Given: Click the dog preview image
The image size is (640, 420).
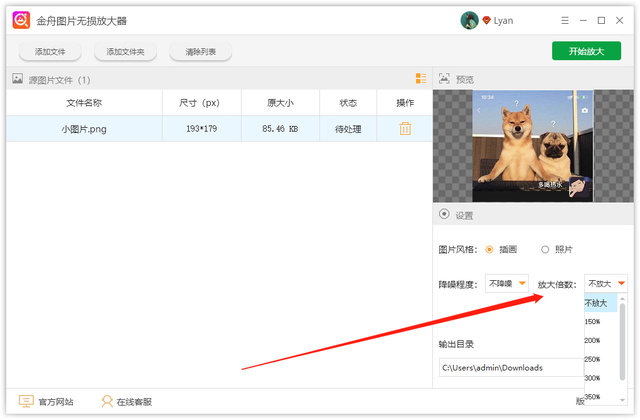Looking at the screenshot, I should (533, 146).
